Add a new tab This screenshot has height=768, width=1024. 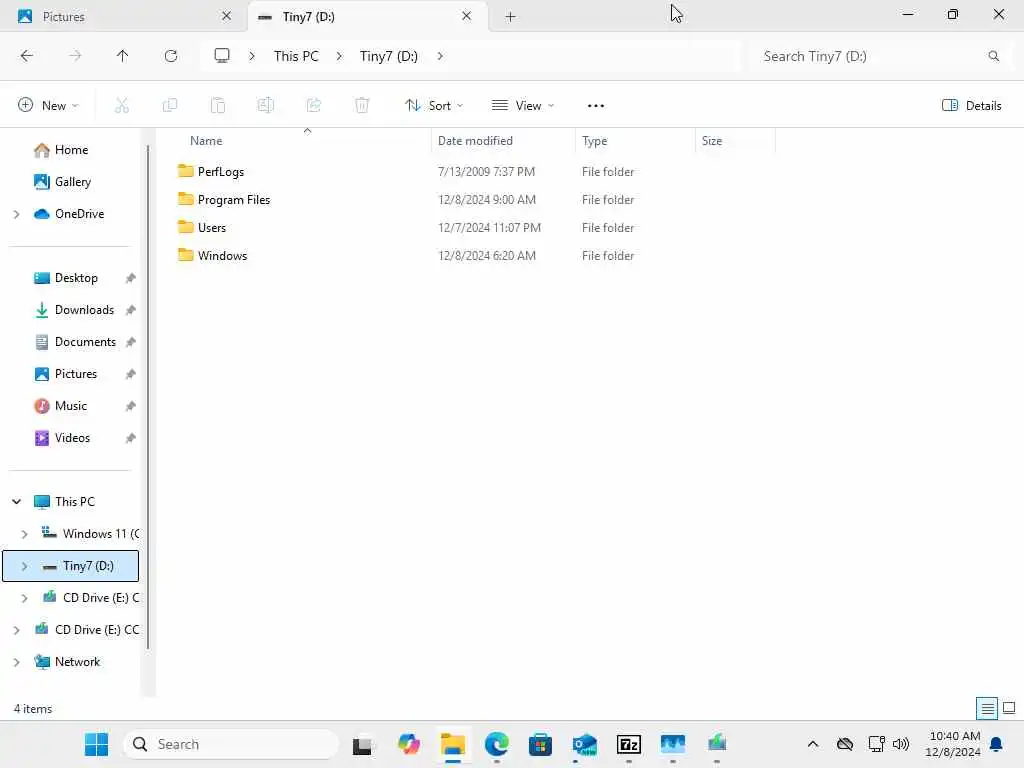511,17
